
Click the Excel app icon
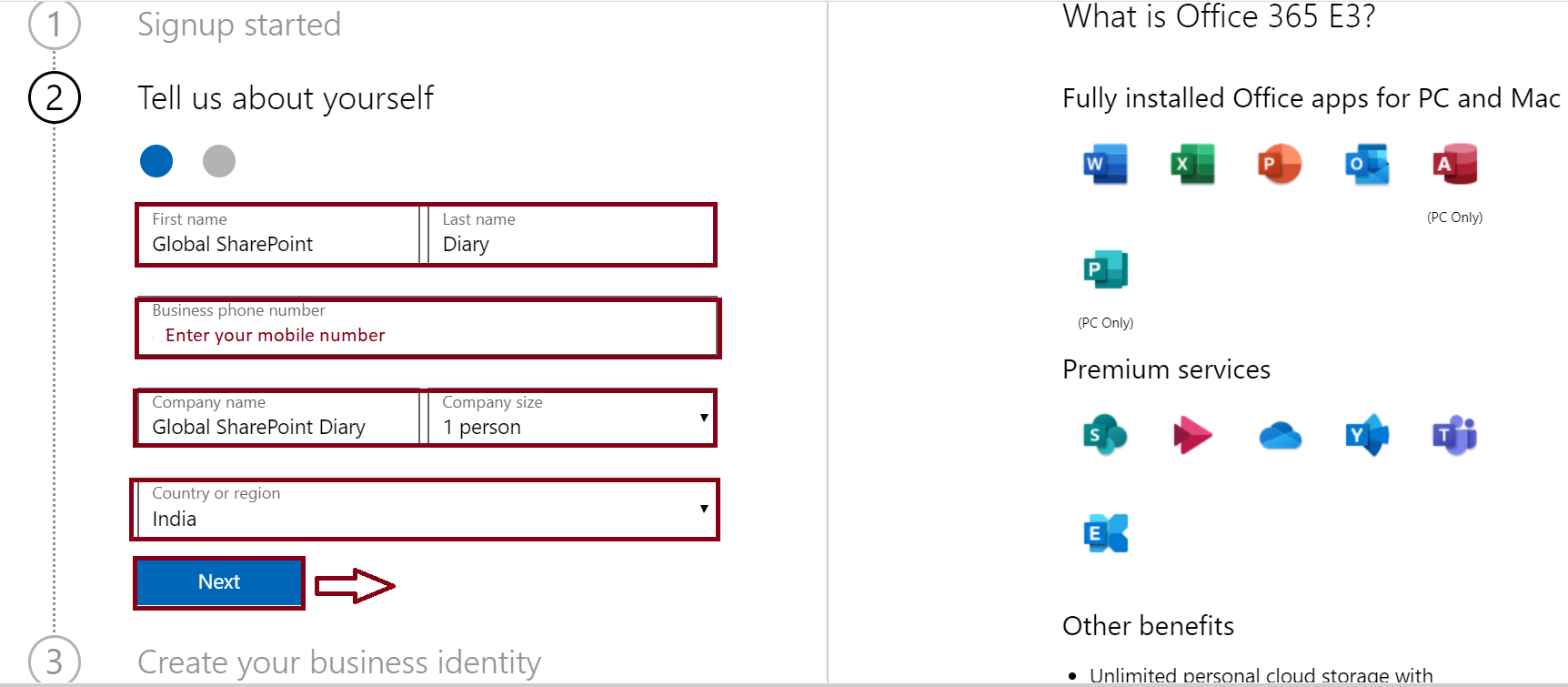[x=1192, y=165]
